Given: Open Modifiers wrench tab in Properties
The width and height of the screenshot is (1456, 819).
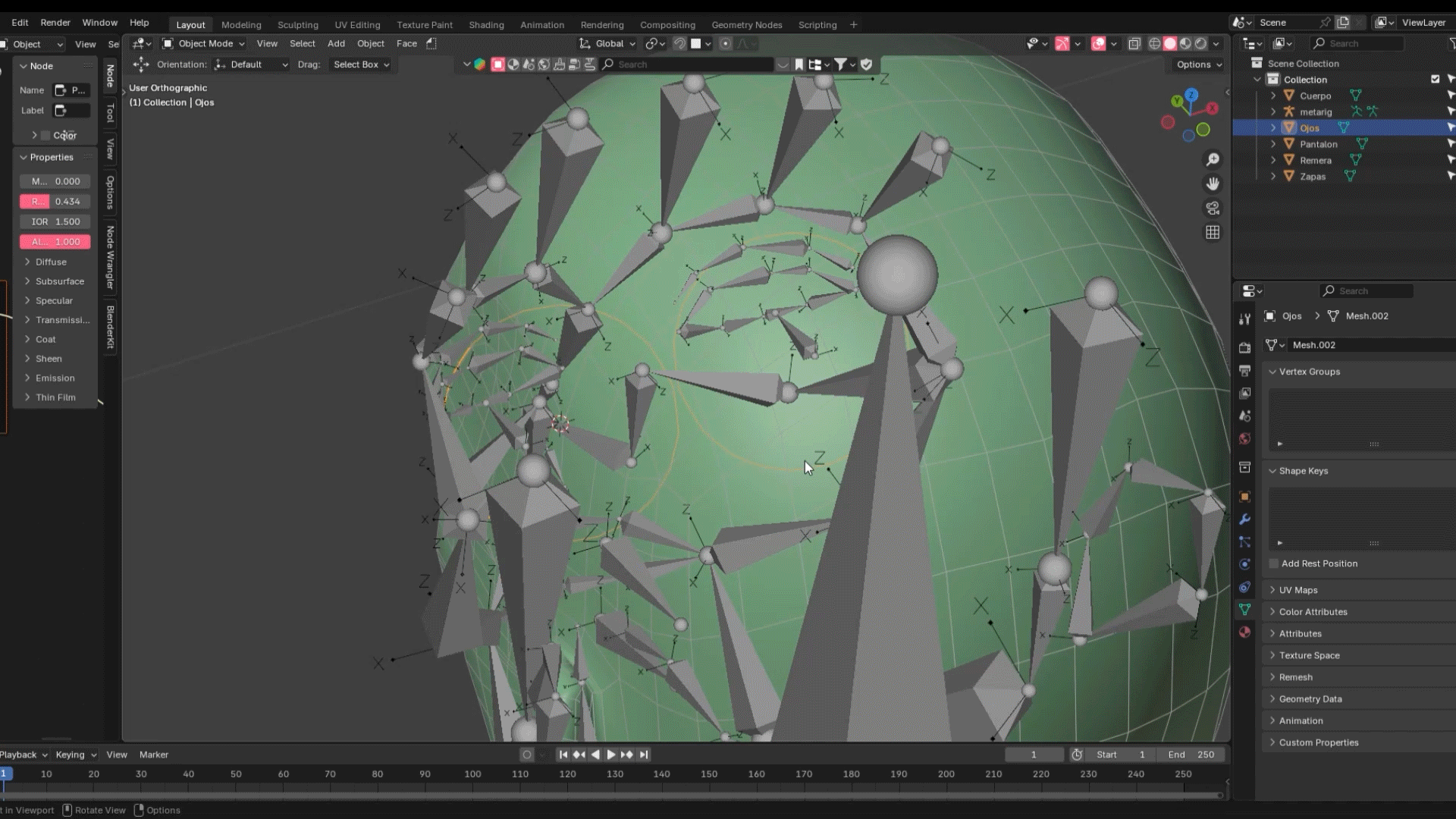Looking at the screenshot, I should [x=1244, y=519].
